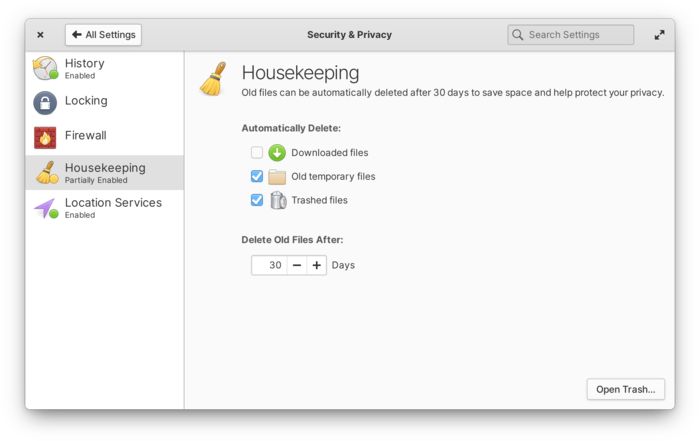The image size is (700, 441).
Task: Click the large Housekeeping heading text
Action: [x=300, y=73]
